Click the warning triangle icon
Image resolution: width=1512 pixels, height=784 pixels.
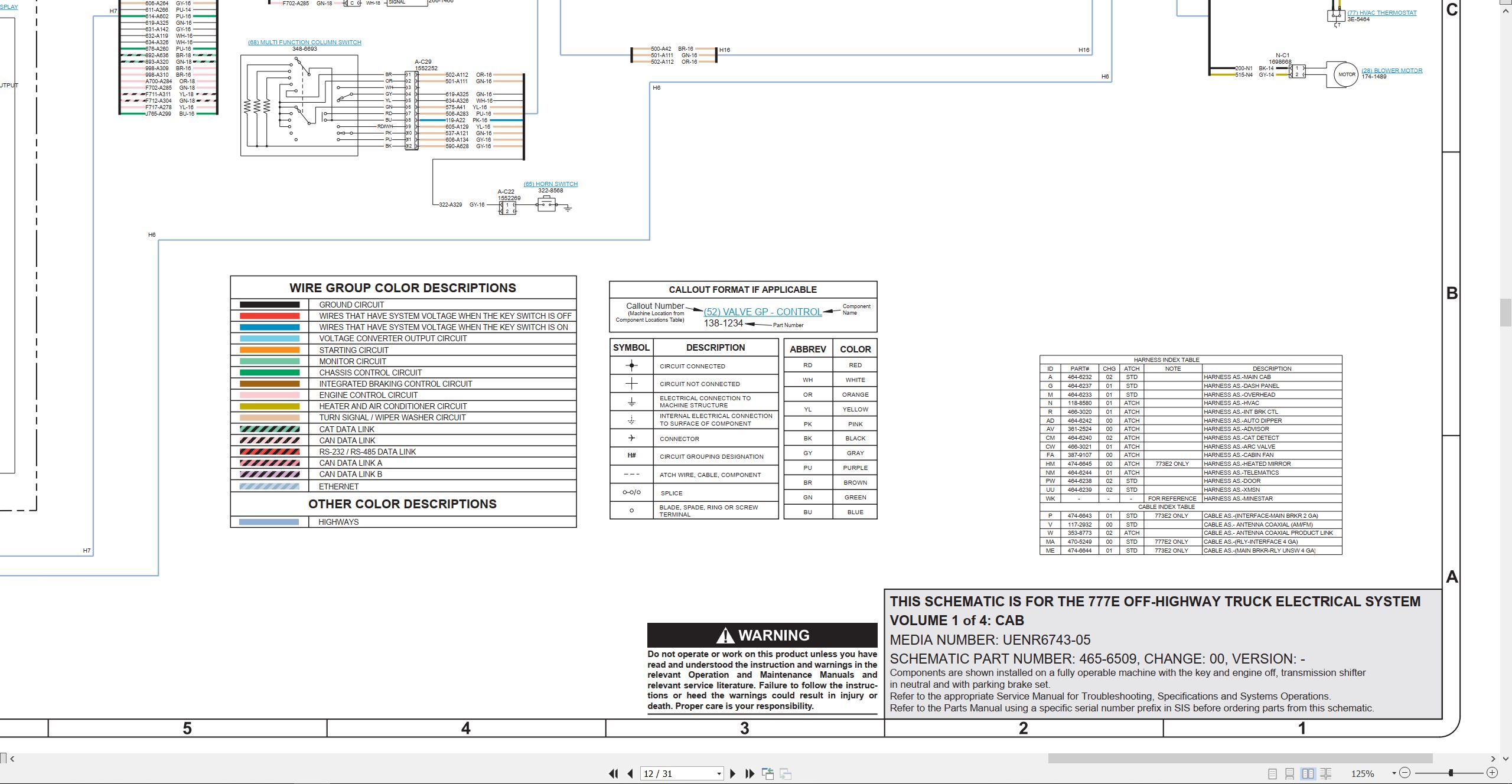[725, 636]
